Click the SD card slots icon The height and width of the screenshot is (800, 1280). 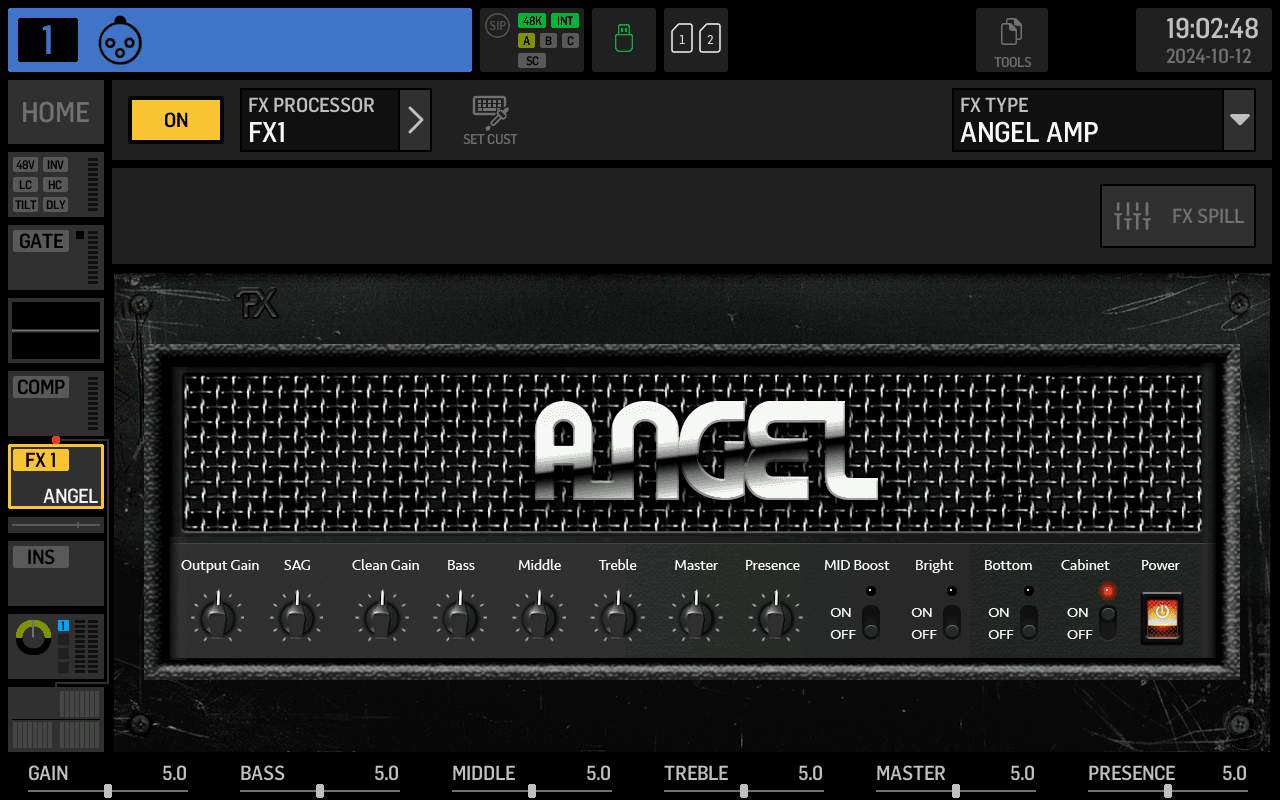point(696,40)
